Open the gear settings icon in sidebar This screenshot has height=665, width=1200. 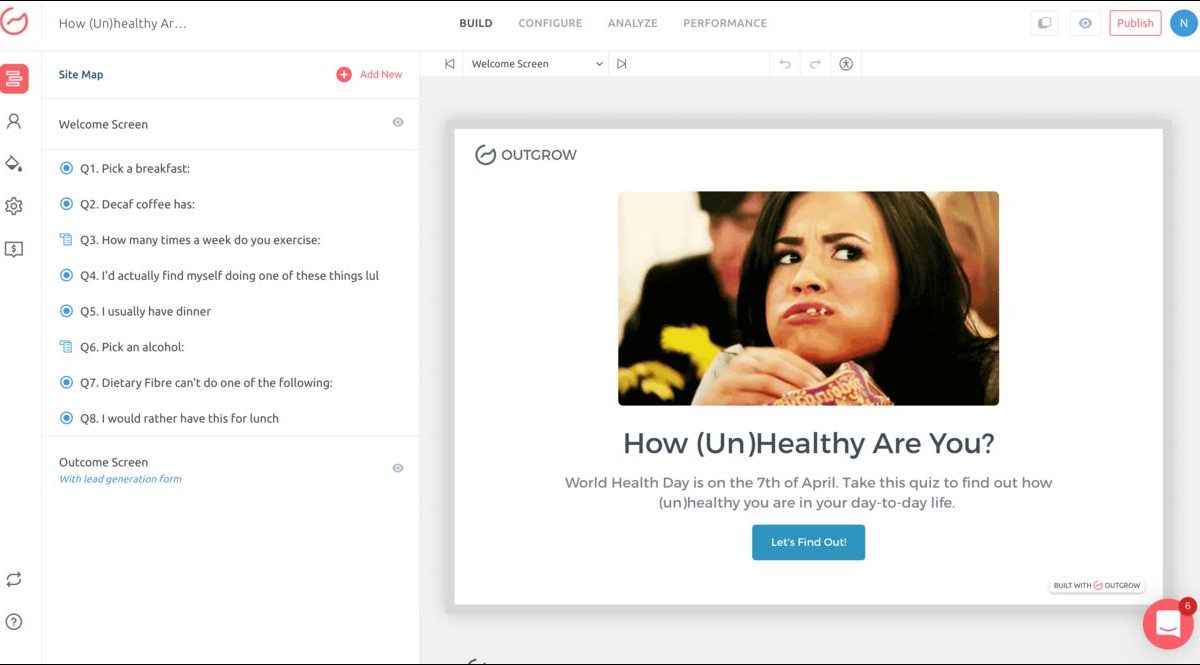click(x=14, y=206)
